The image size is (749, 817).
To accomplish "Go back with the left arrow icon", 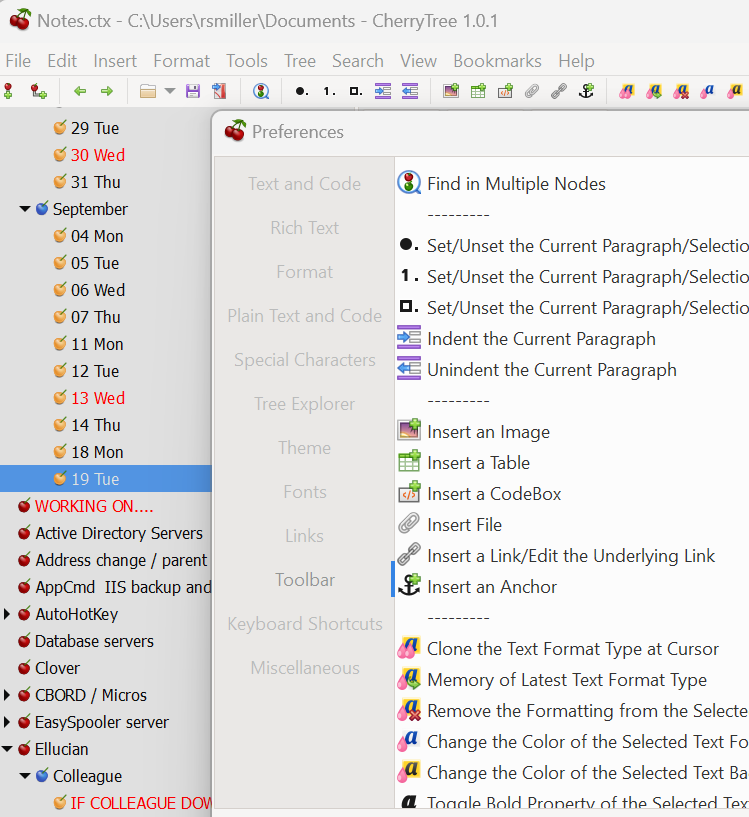I will tap(80, 91).
